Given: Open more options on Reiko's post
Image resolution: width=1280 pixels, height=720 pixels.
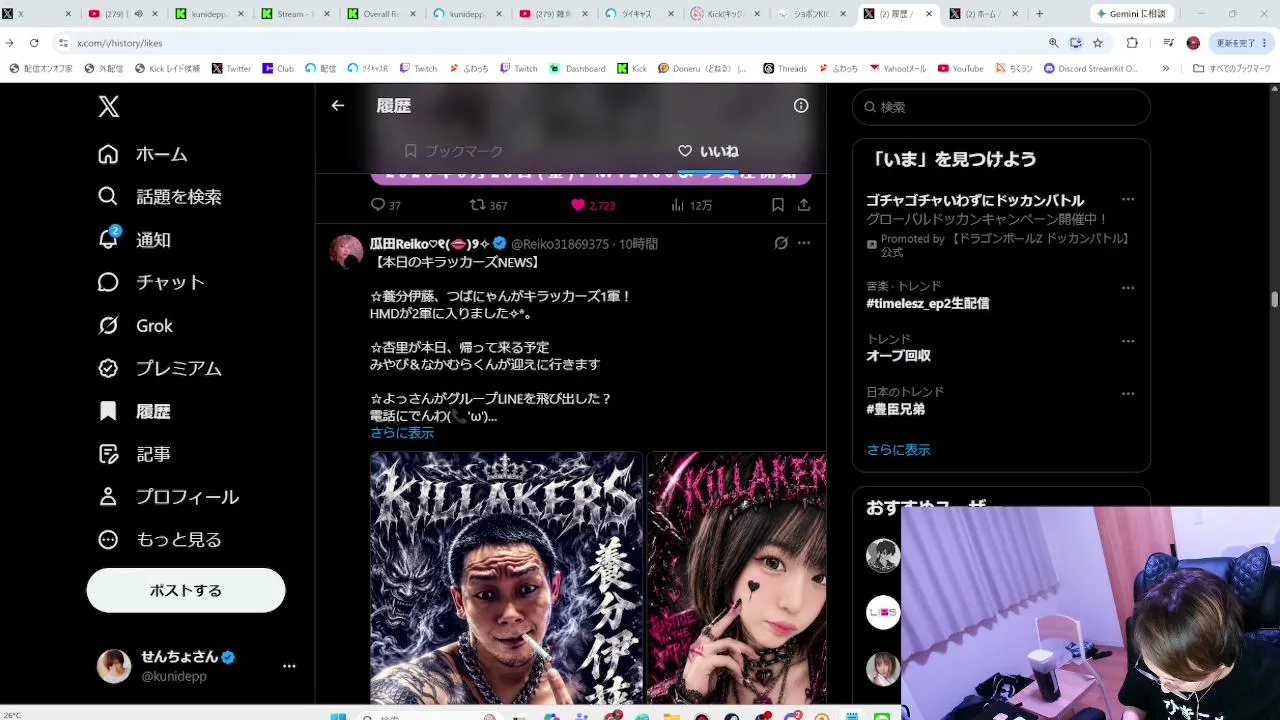Looking at the screenshot, I should tap(803, 243).
